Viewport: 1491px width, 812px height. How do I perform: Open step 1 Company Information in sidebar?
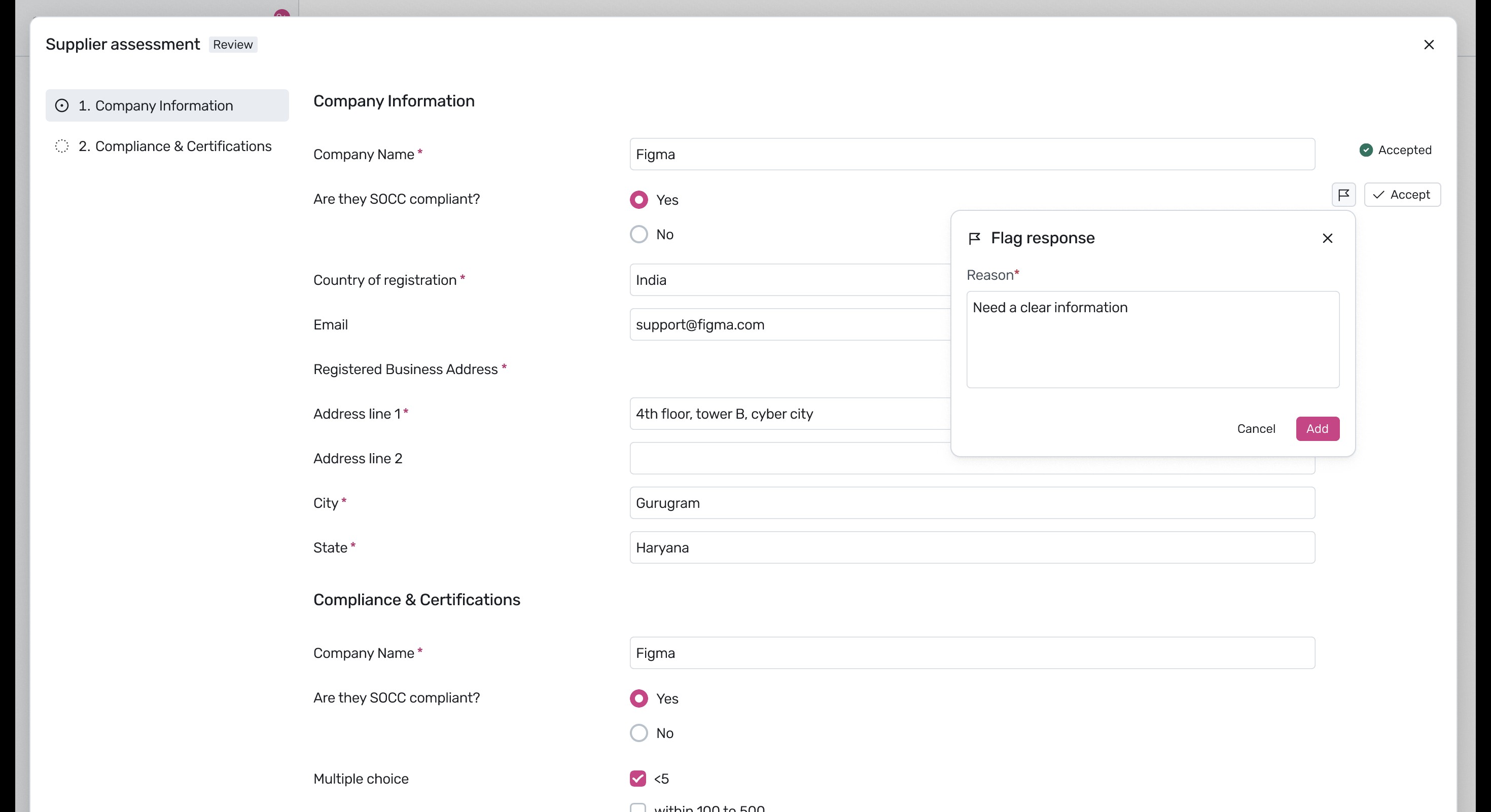pyautogui.click(x=167, y=105)
